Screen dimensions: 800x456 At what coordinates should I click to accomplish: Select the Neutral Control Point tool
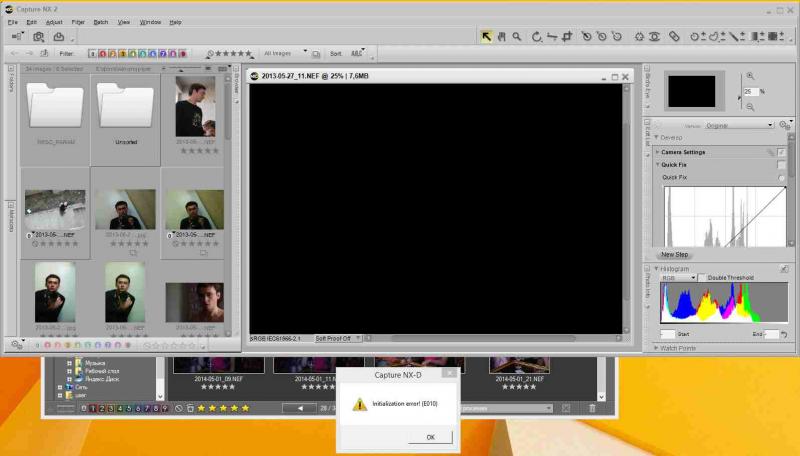click(602, 37)
